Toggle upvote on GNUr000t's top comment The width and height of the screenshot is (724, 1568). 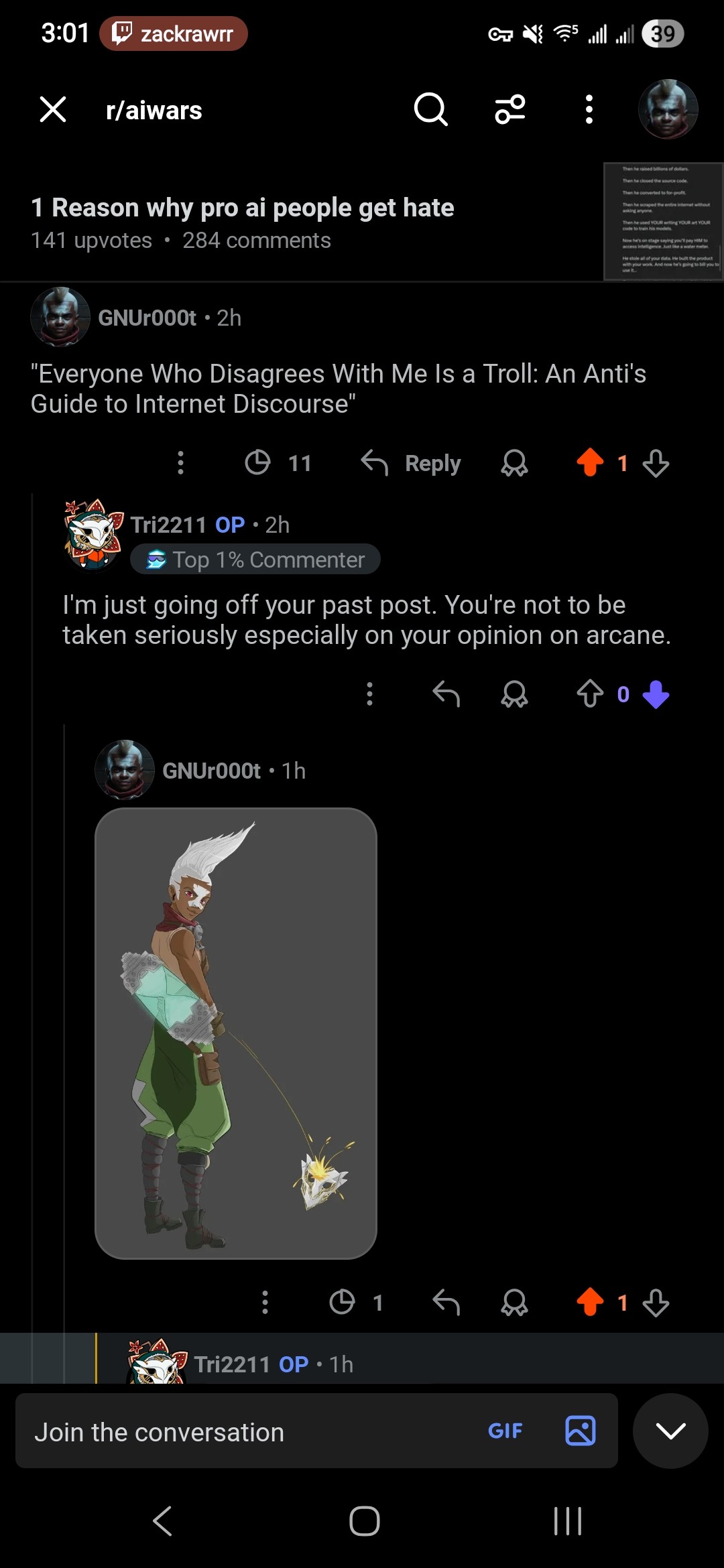point(590,462)
